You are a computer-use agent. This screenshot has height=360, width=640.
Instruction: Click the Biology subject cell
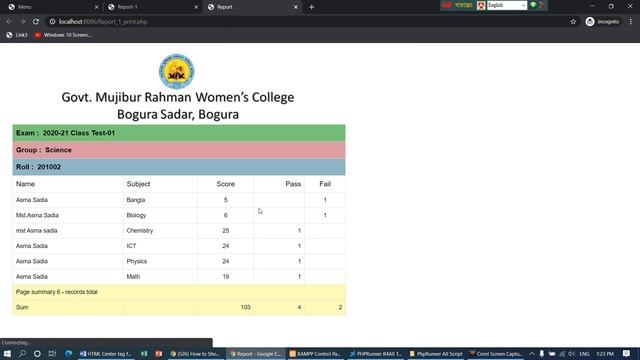(x=136, y=215)
